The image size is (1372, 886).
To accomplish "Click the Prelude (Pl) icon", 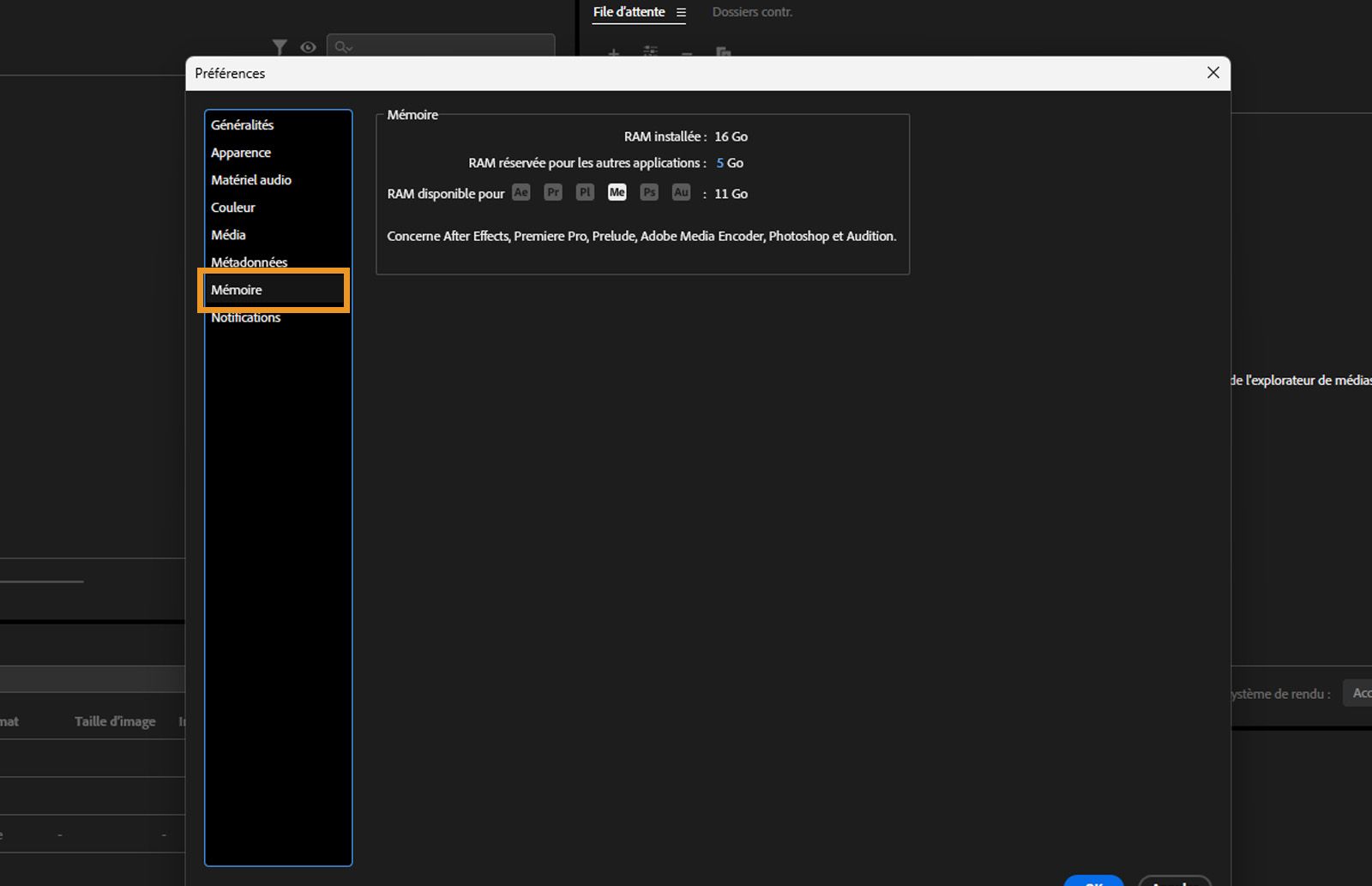I will tap(585, 192).
